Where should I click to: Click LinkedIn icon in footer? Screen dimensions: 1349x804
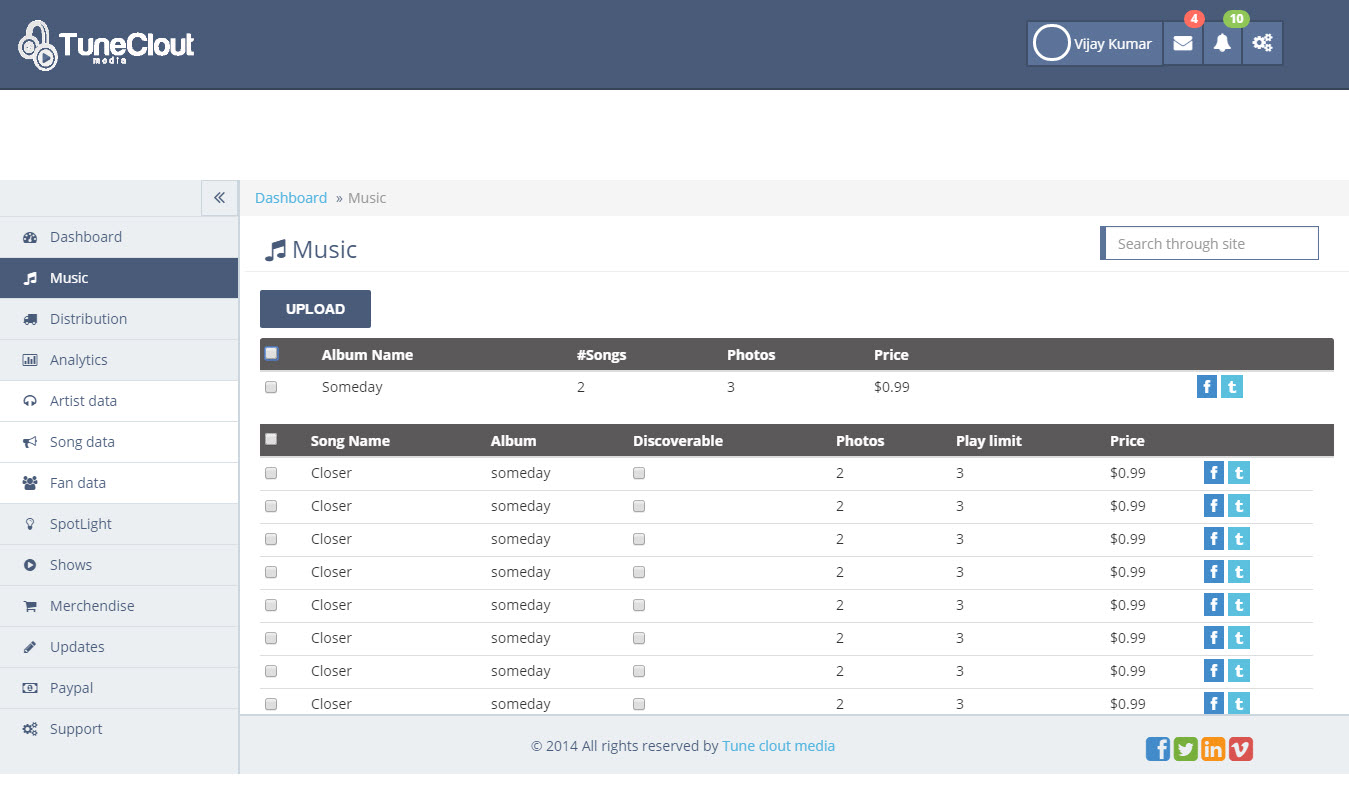click(1213, 748)
